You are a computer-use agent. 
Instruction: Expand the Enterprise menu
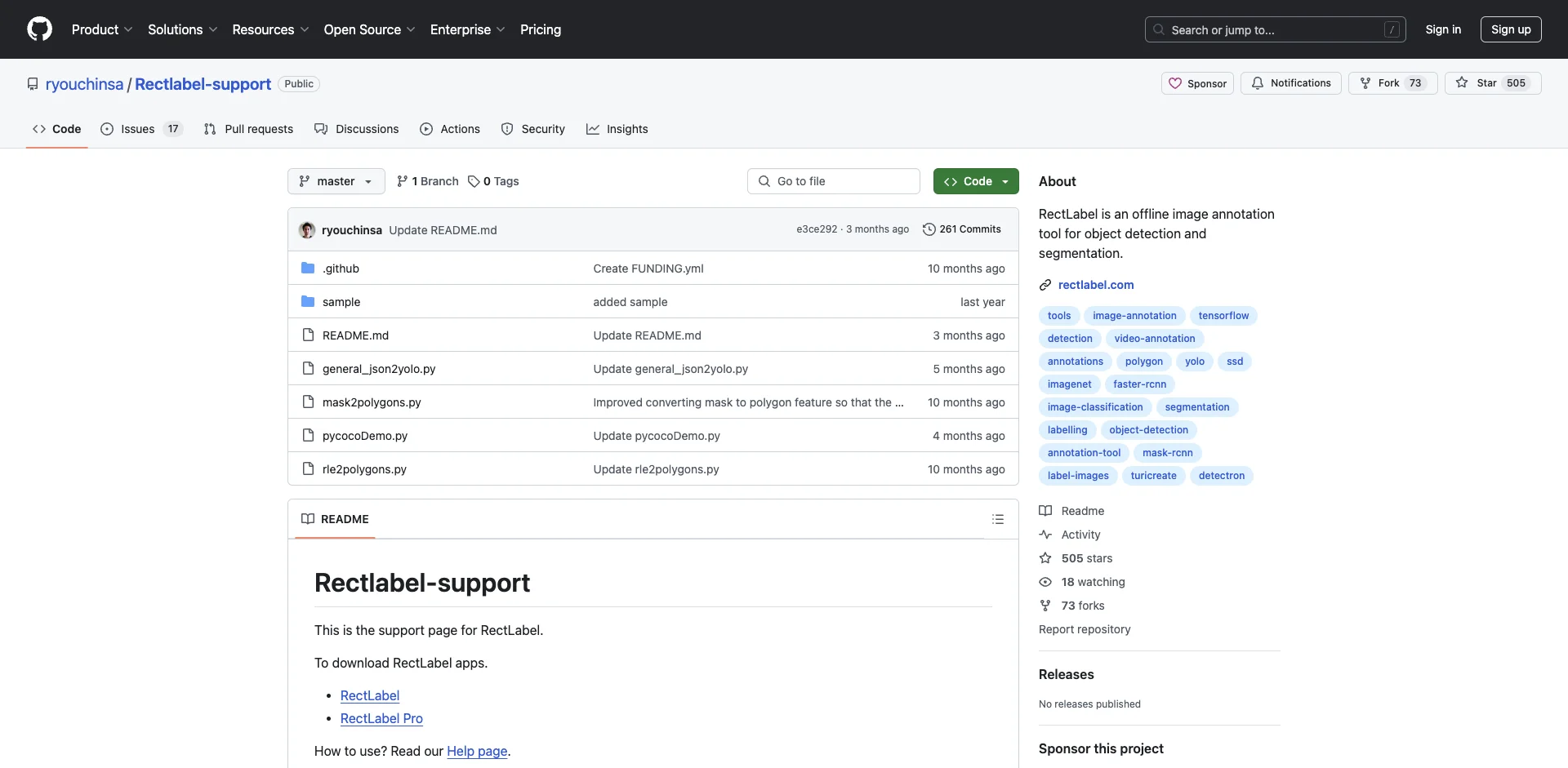467,29
